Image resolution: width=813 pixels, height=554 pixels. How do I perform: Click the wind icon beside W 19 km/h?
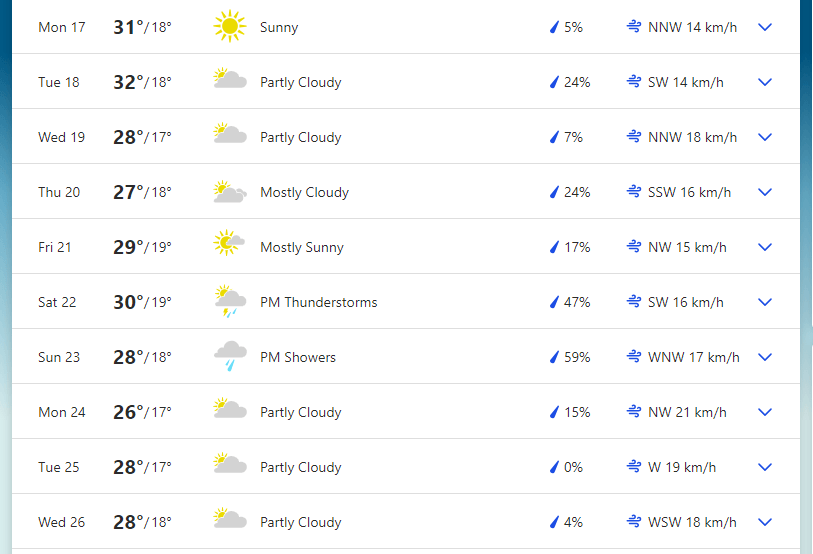pyautogui.click(x=634, y=467)
